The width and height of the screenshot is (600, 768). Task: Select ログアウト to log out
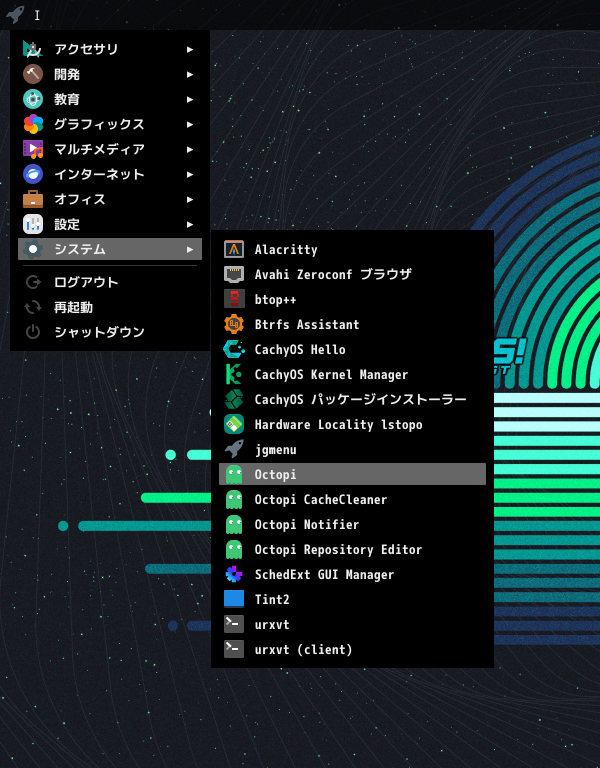coord(110,282)
